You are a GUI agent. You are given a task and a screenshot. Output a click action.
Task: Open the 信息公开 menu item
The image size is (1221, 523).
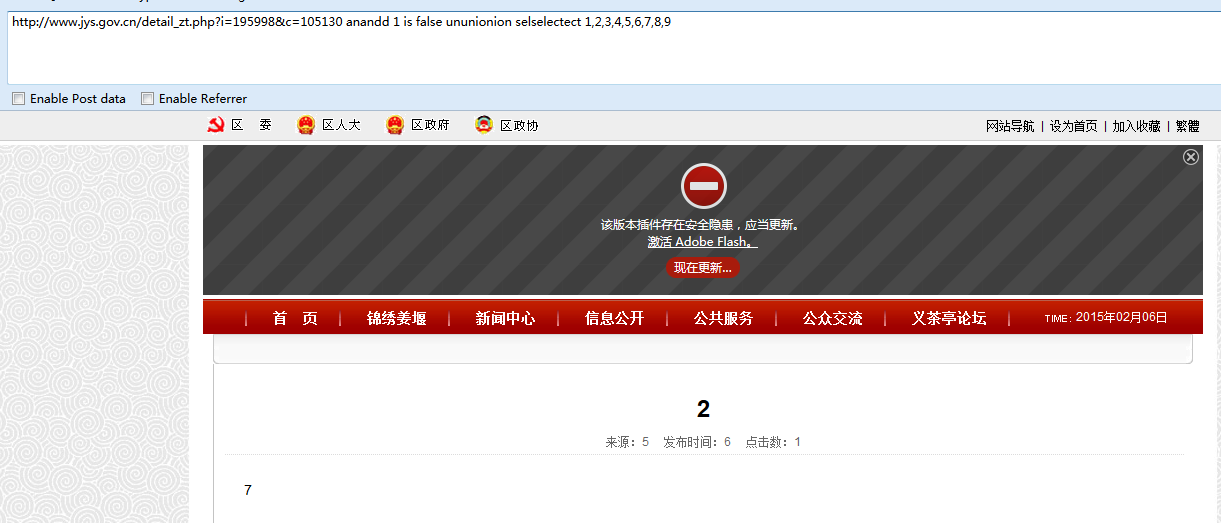point(614,318)
